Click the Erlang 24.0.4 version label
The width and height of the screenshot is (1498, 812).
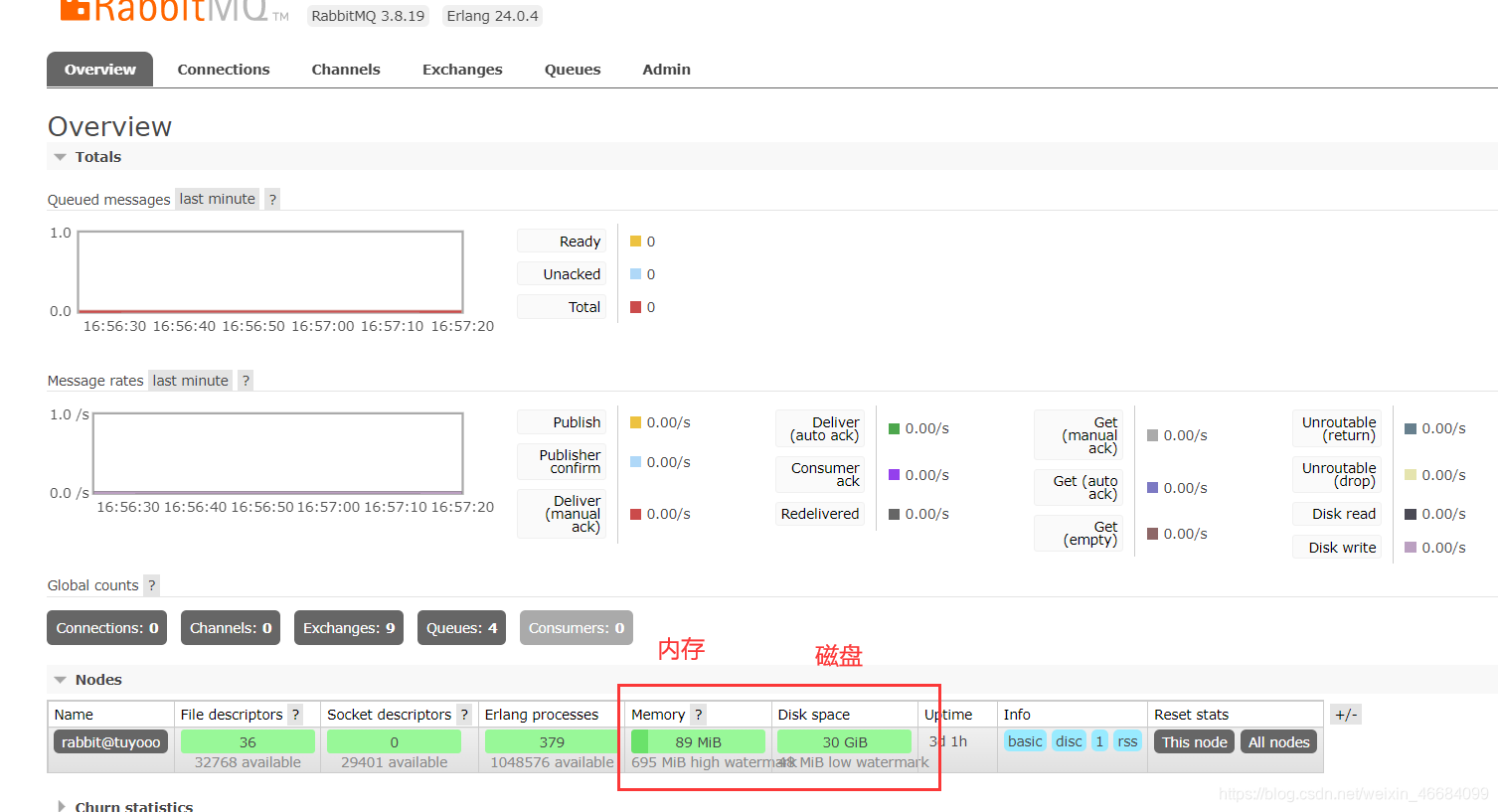point(492,16)
